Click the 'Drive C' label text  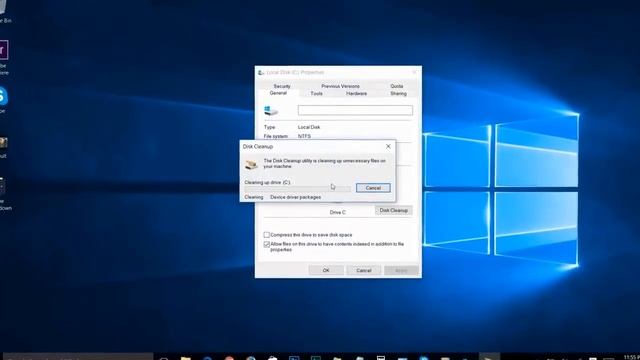338,212
